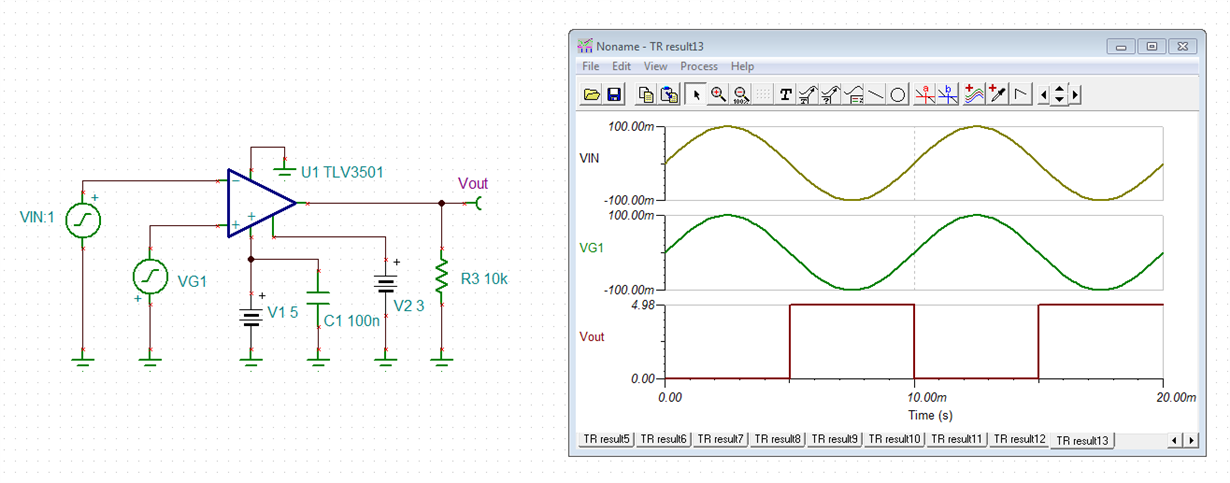This screenshot has height=483, width=1230.
Task: Click the flag marker icon in toolbar
Action: click(x=1020, y=95)
